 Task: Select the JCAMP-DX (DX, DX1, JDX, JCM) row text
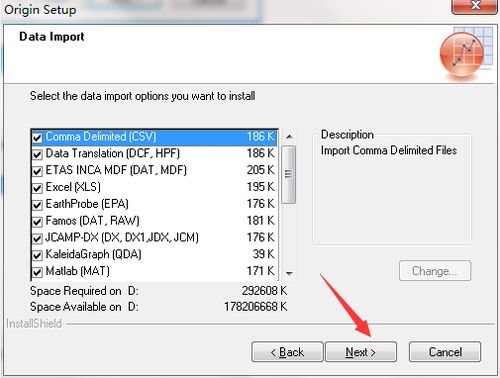point(122,237)
